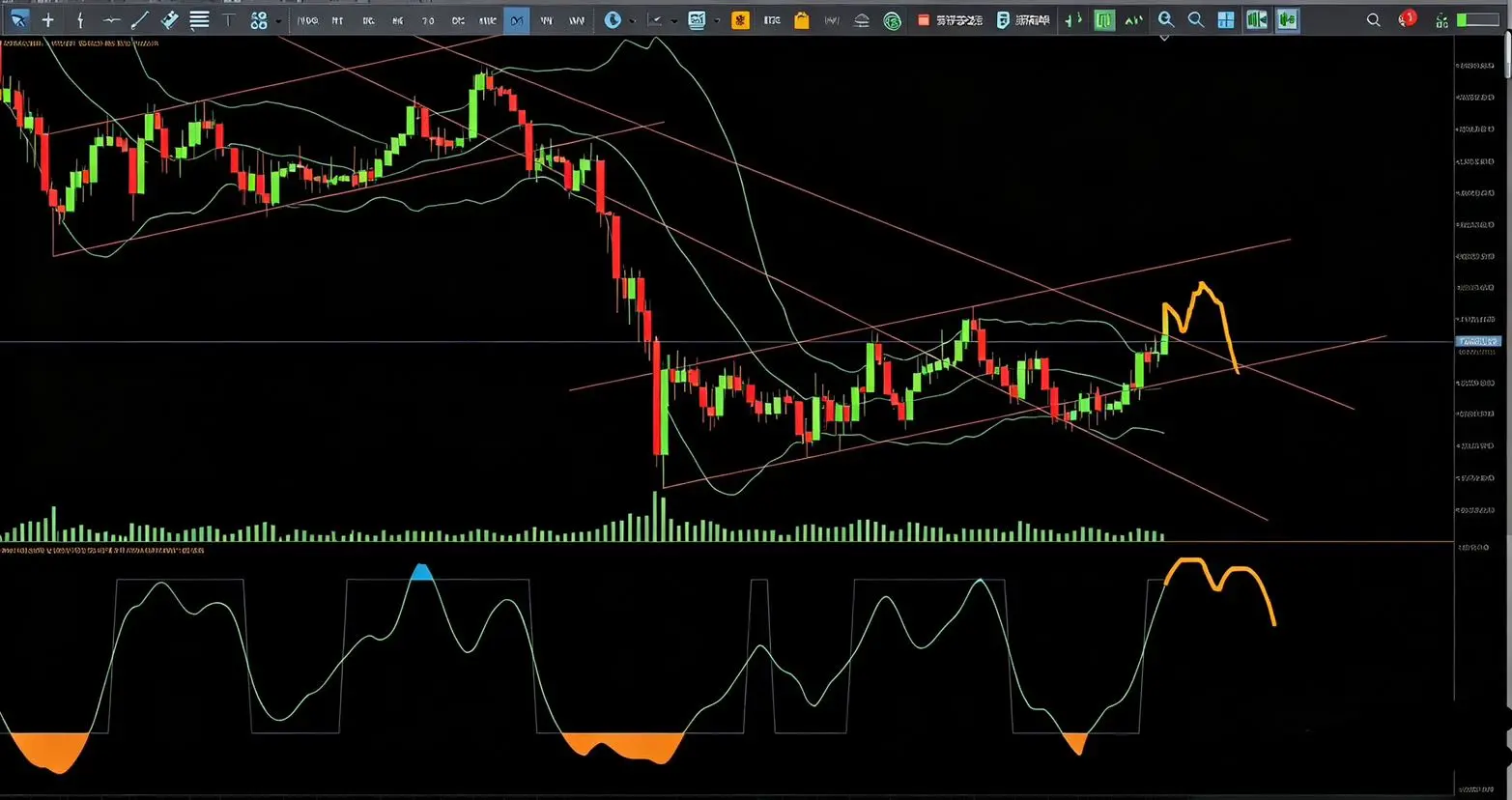Select the crosshair tool
This screenshot has width=1512, height=800.
48,19
